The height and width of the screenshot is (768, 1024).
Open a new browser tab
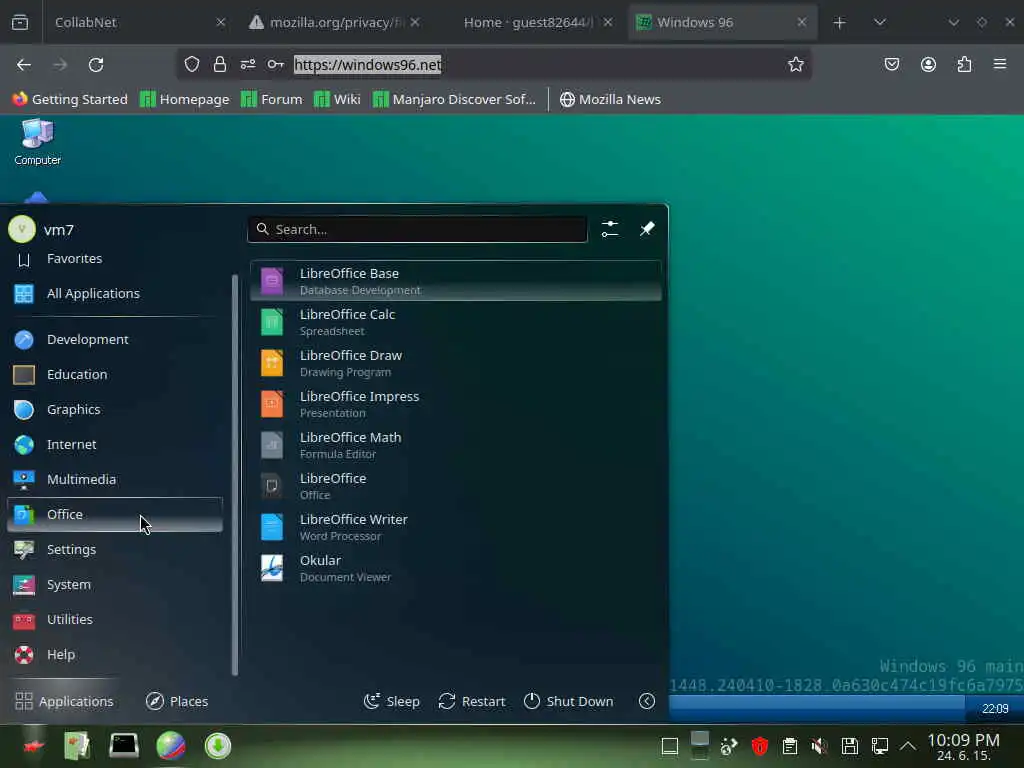(840, 23)
